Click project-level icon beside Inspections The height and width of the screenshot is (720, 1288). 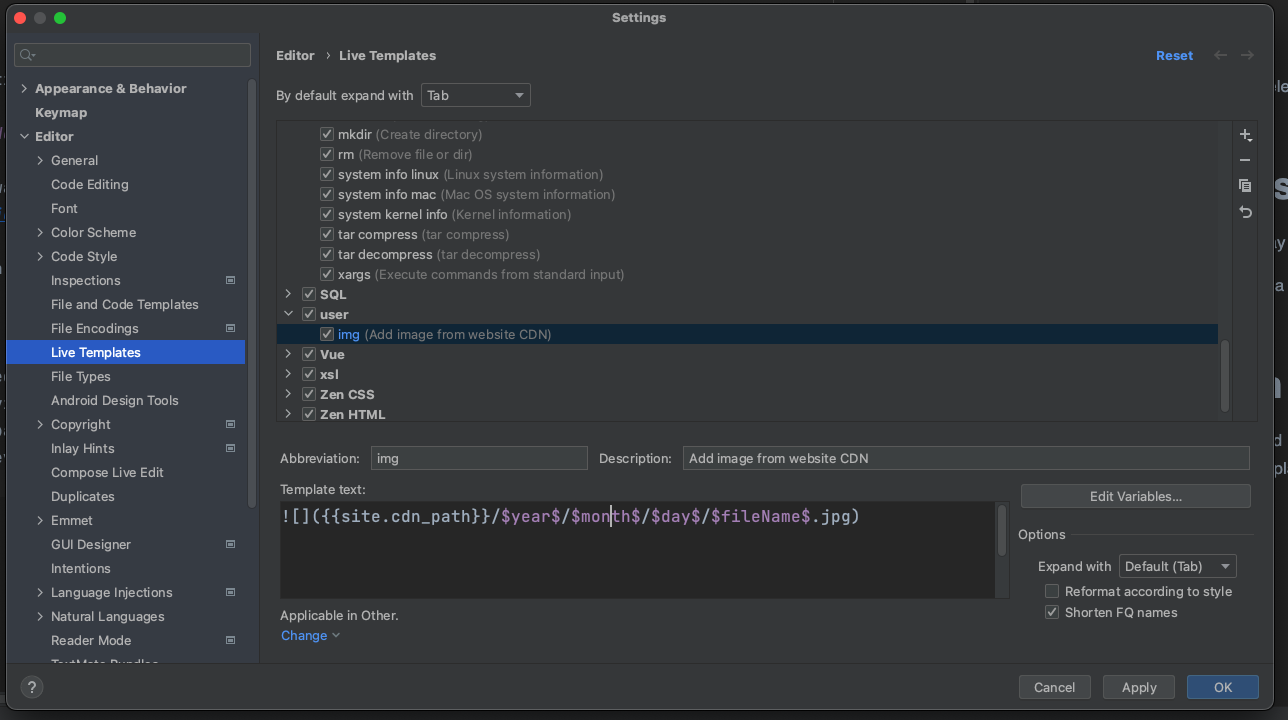(230, 280)
